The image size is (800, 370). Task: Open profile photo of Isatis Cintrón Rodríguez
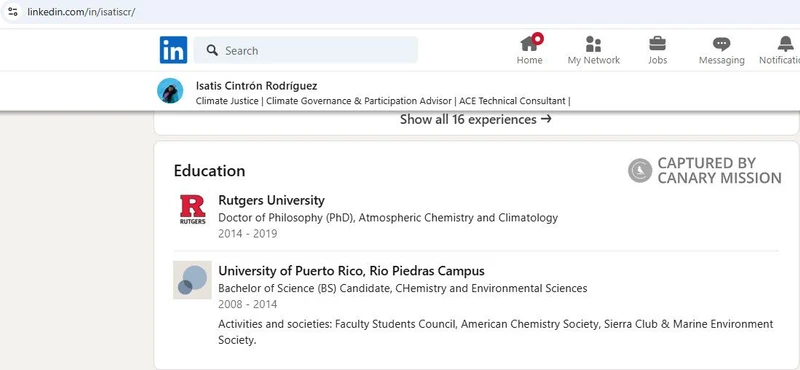170,91
